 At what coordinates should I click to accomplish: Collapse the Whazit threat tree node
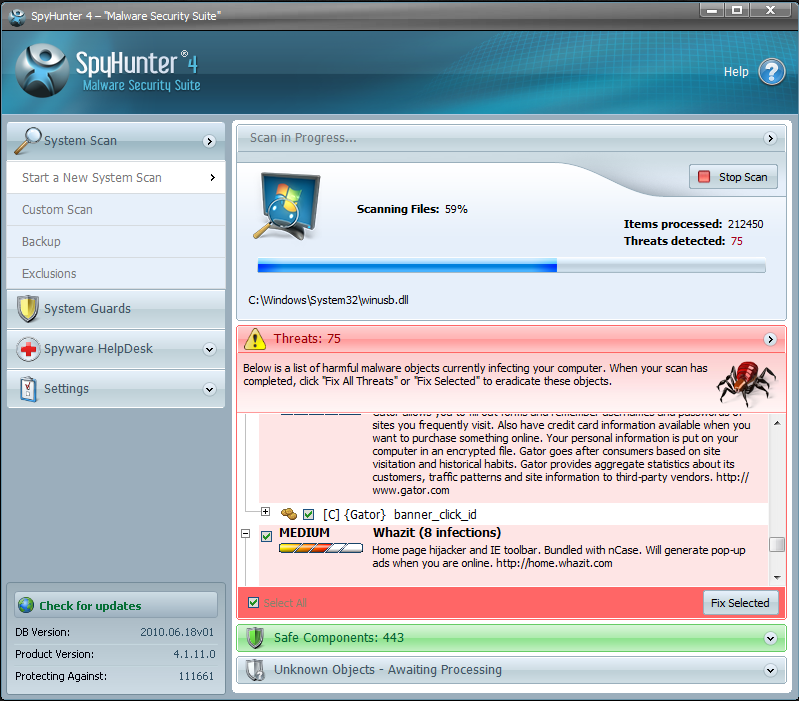tap(246, 533)
